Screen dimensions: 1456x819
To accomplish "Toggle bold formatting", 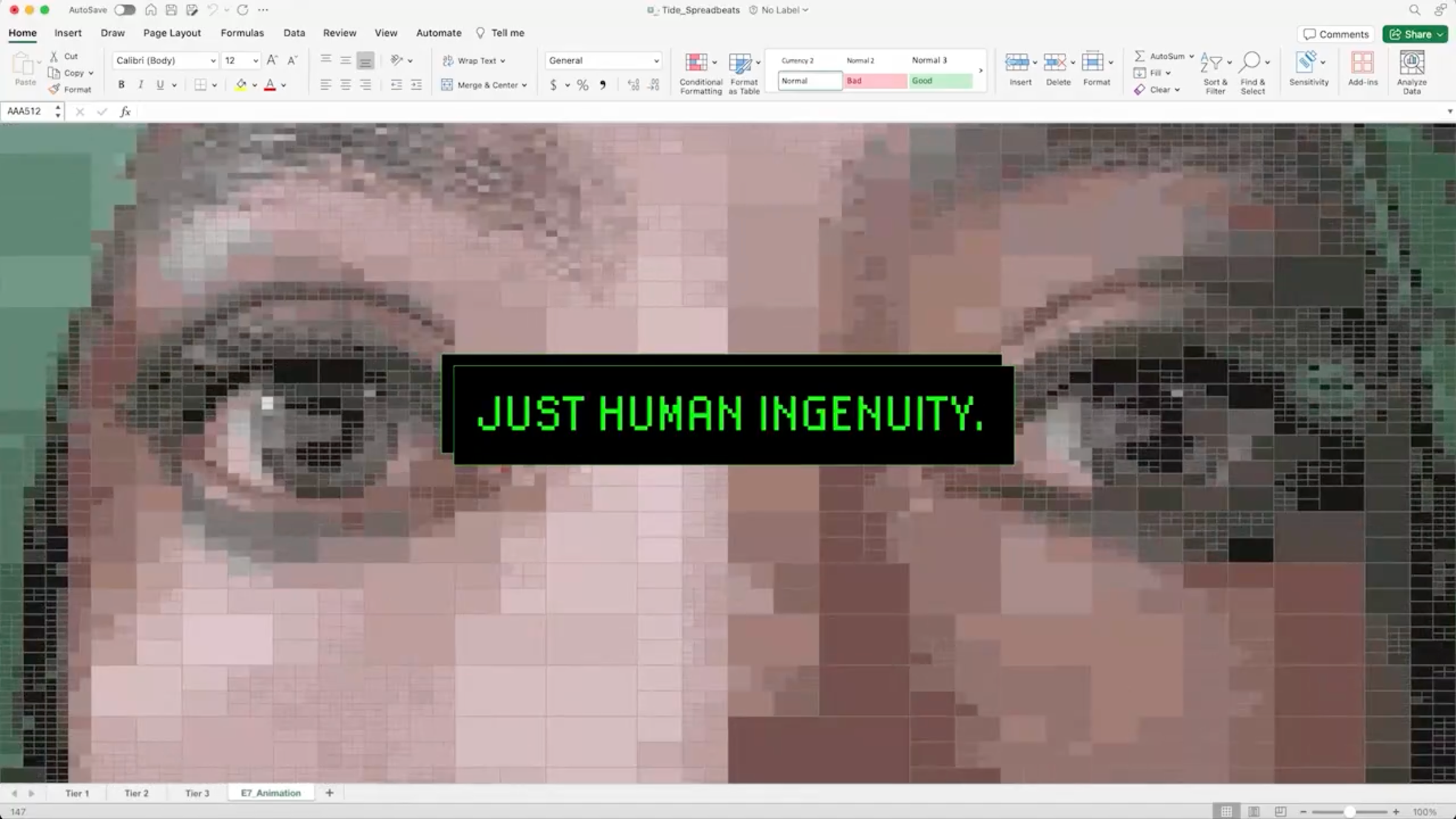I will (x=121, y=85).
